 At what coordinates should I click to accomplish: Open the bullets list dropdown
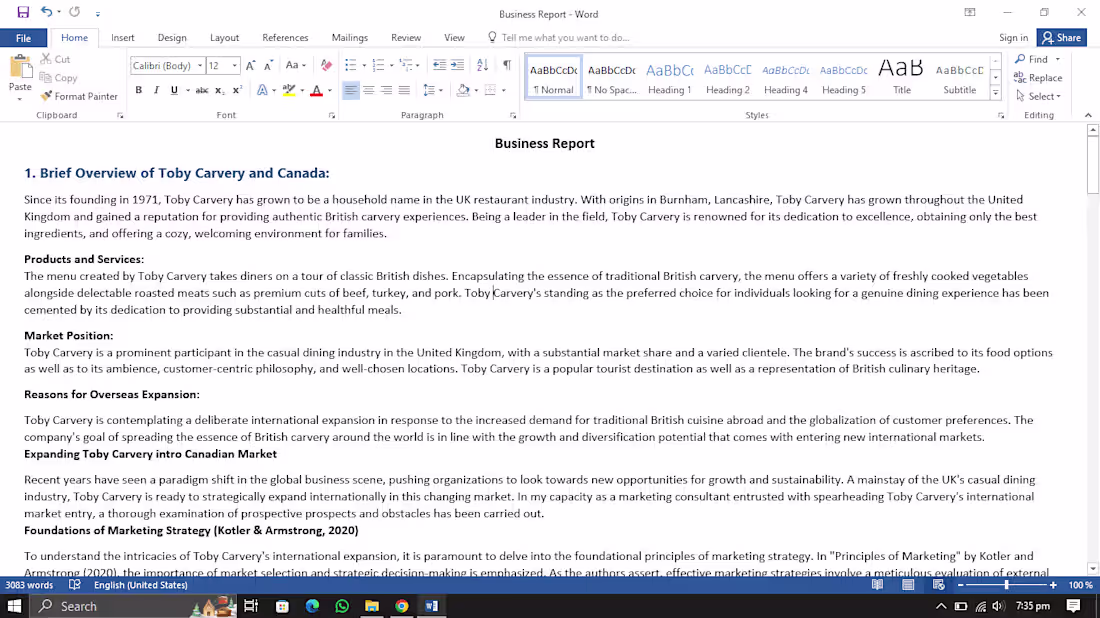(364, 65)
